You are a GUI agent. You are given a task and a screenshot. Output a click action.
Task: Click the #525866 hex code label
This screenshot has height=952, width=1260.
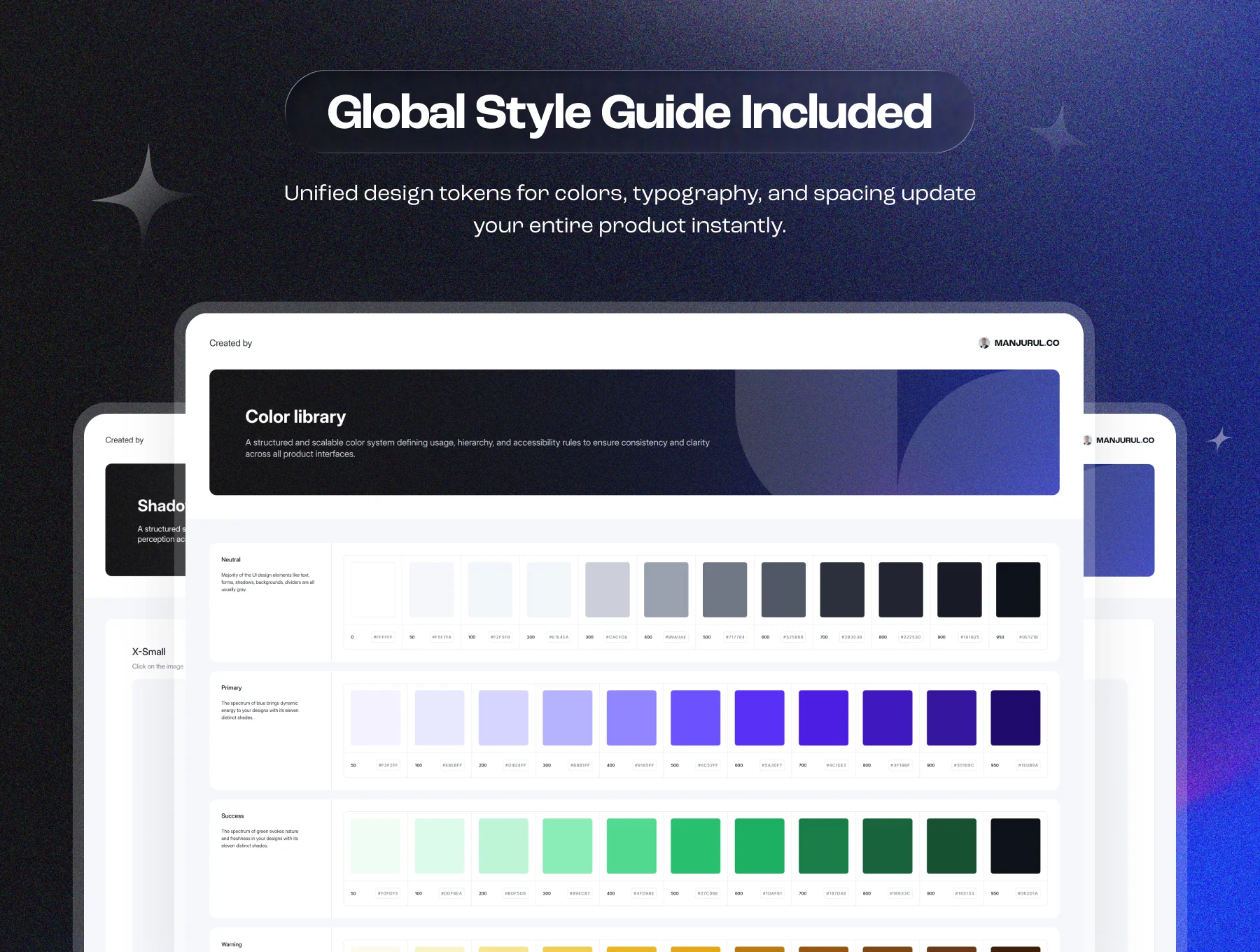[793, 637]
